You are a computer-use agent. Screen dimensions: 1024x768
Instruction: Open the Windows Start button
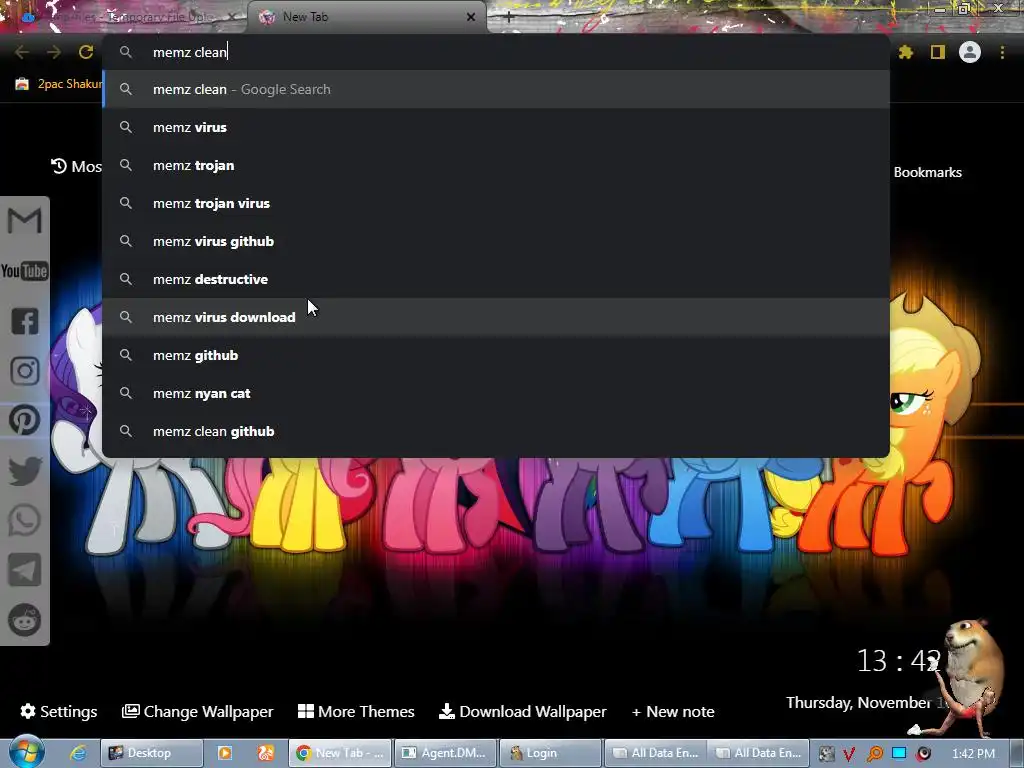click(26, 752)
